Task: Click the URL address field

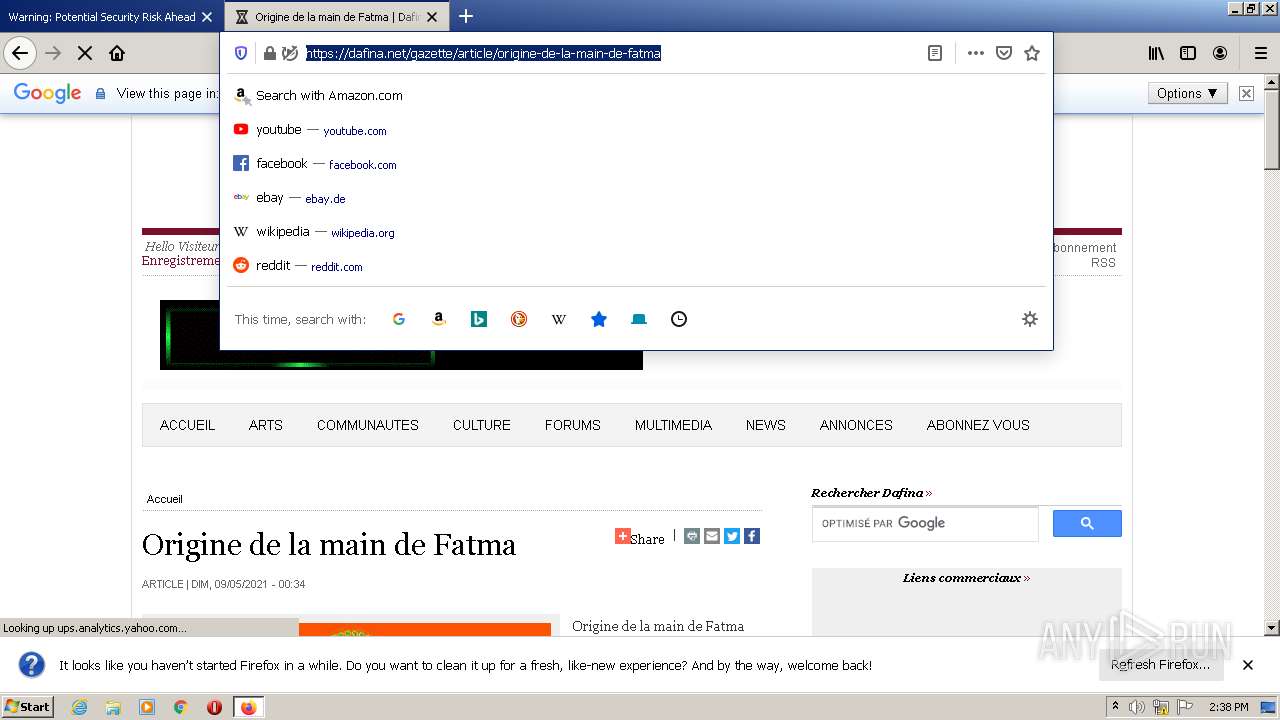Action: (x=610, y=53)
